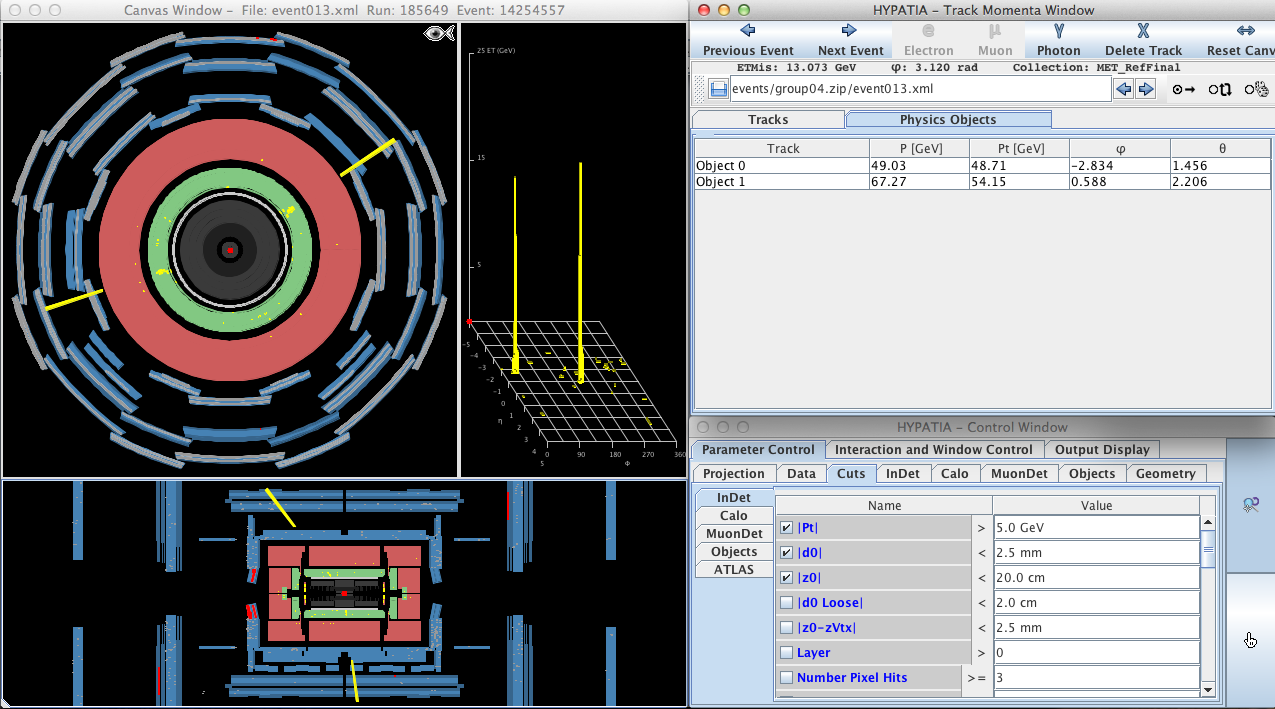Switch to the Tracks tab

768,120
